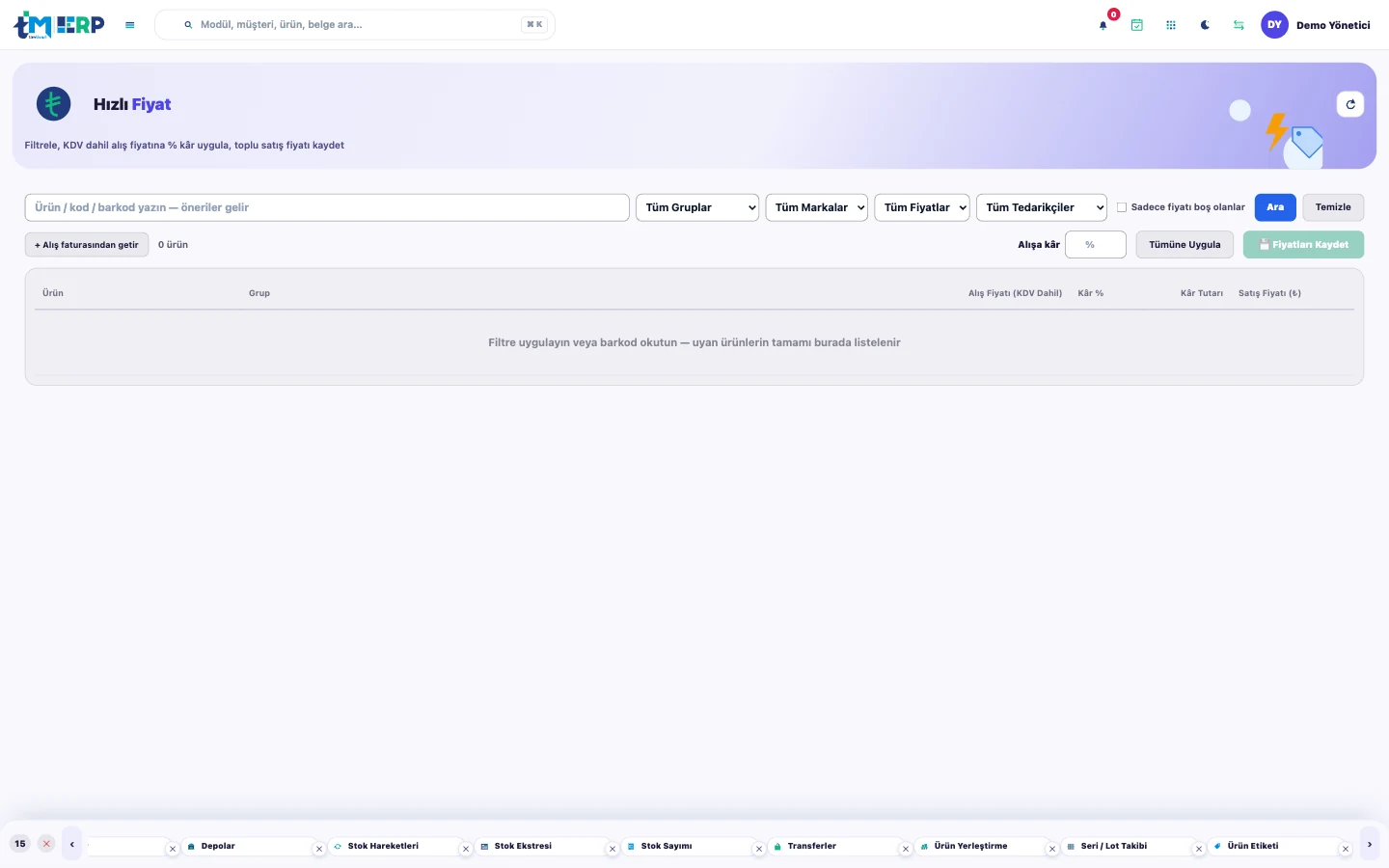
Task: Focus the Alışa kâr percent field
Action: [x=1096, y=245]
